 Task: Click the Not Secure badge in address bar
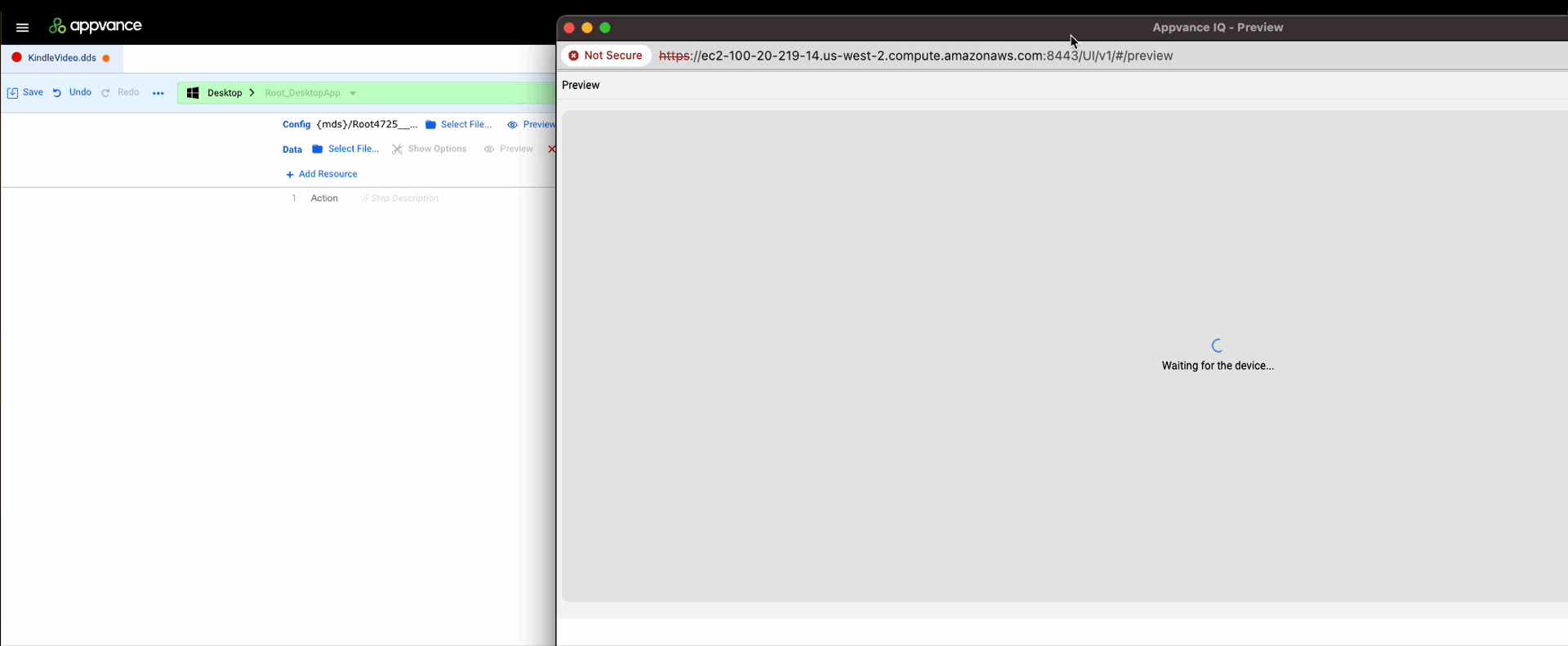[606, 56]
